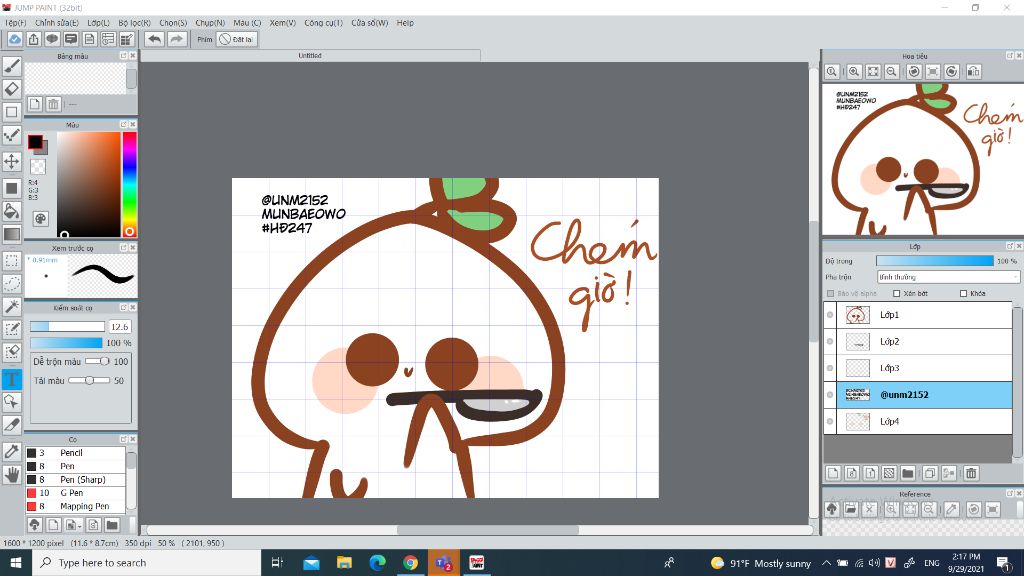Add a new folder in Layers panel

(x=908, y=473)
